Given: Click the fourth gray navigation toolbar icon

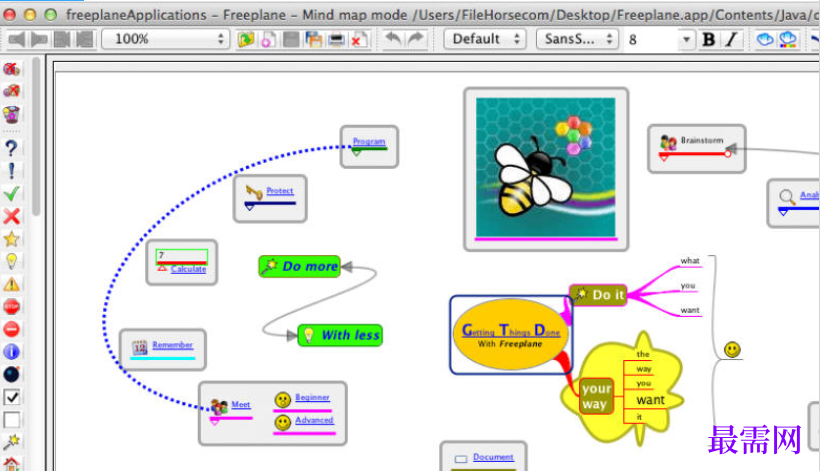Looking at the screenshot, I should click(84, 39).
